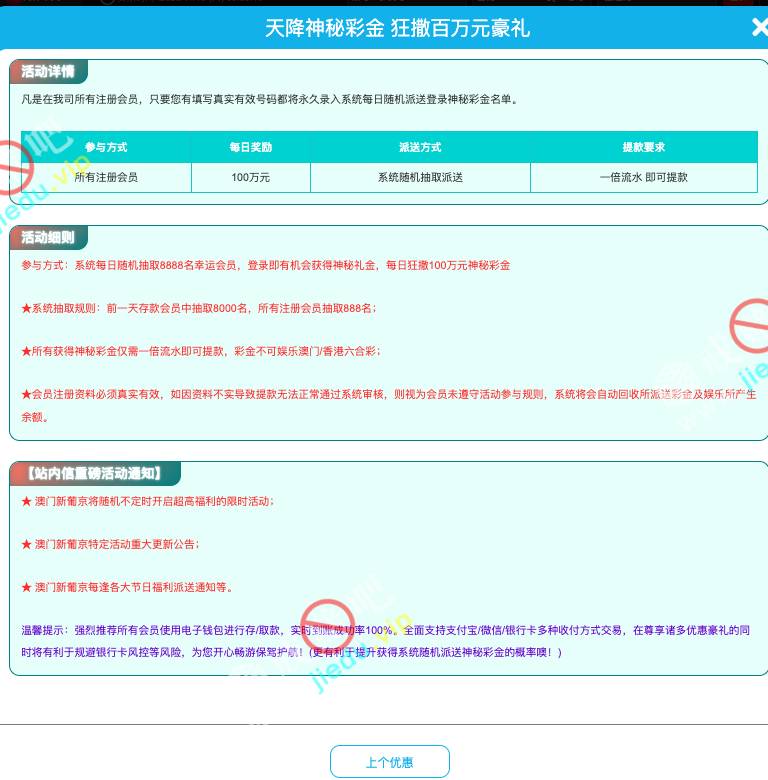
Task: Click the 活动详情 section header
Action: tap(48, 72)
